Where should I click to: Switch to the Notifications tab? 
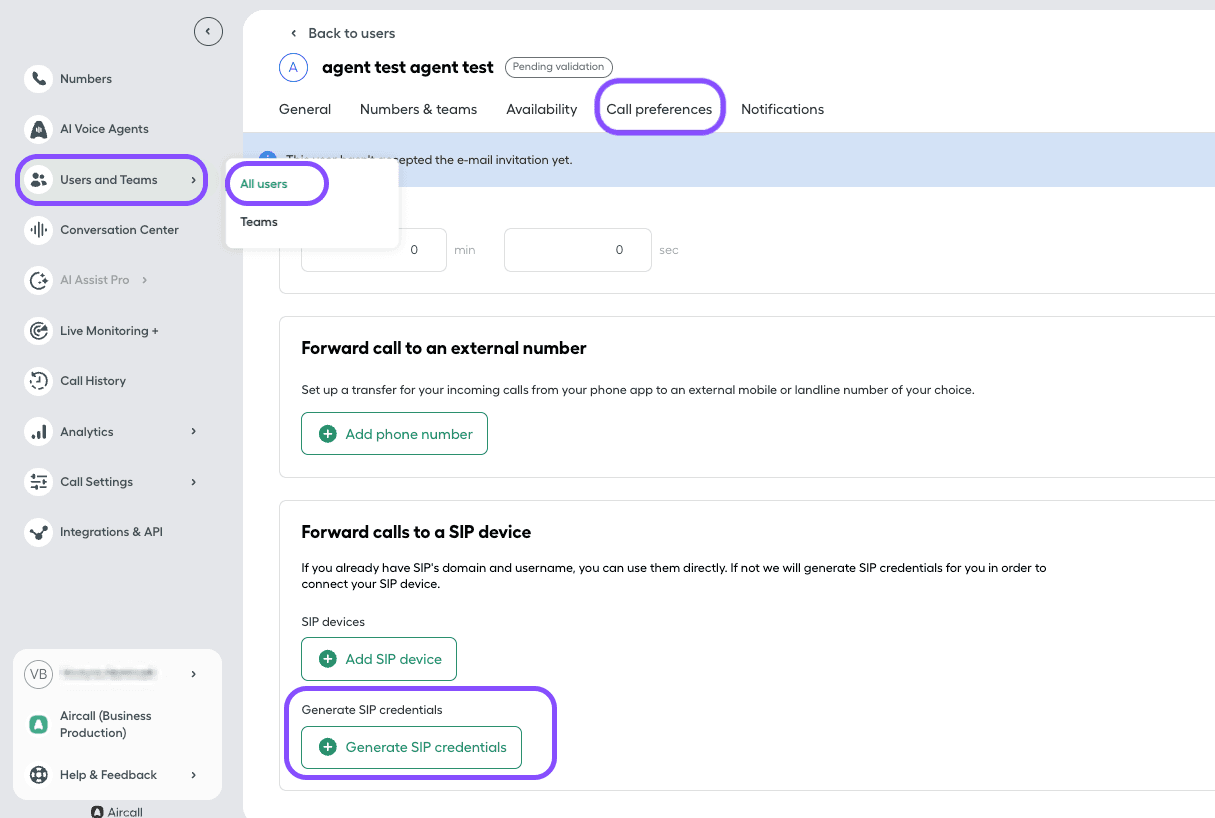point(782,109)
